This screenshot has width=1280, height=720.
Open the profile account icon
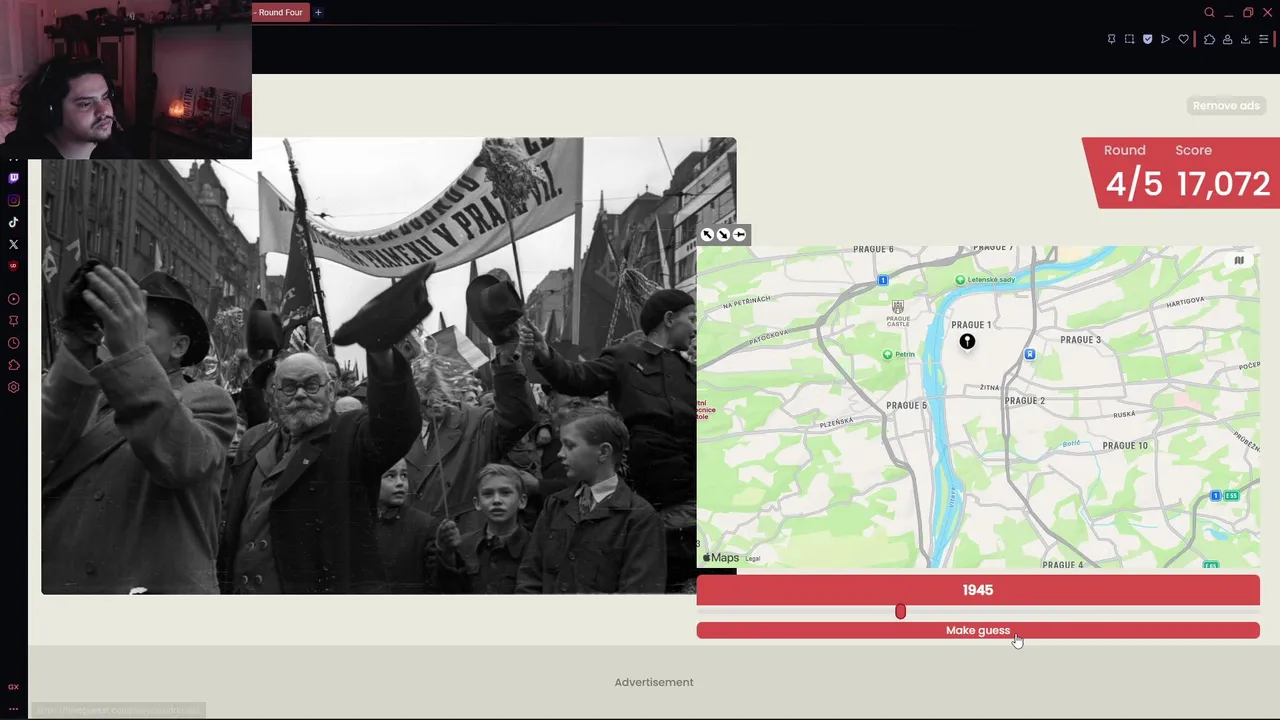coord(1227,39)
